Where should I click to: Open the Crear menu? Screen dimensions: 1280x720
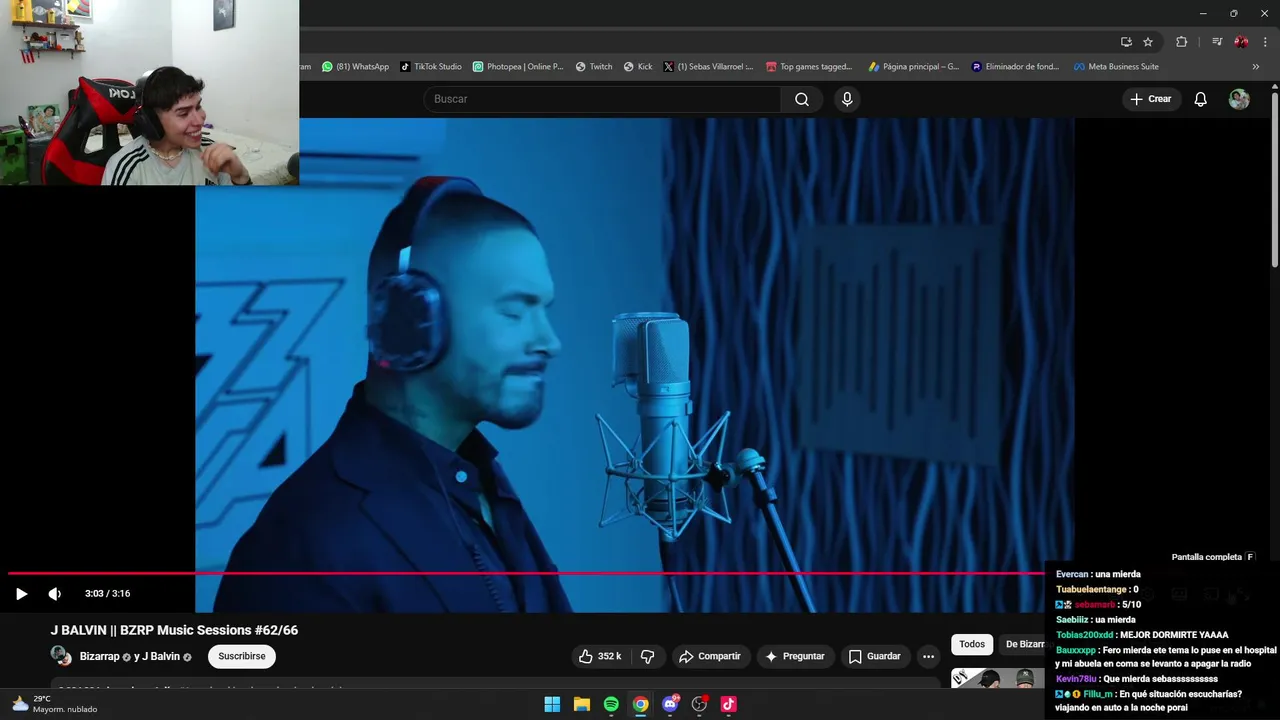pos(1150,99)
